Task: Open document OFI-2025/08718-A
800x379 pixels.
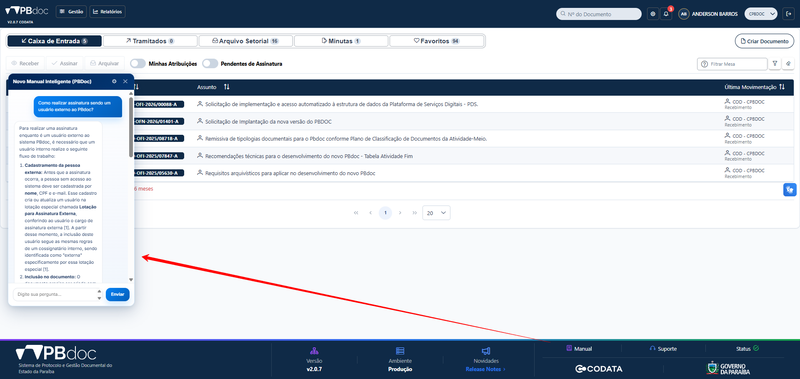Action: pyautogui.click(x=158, y=139)
